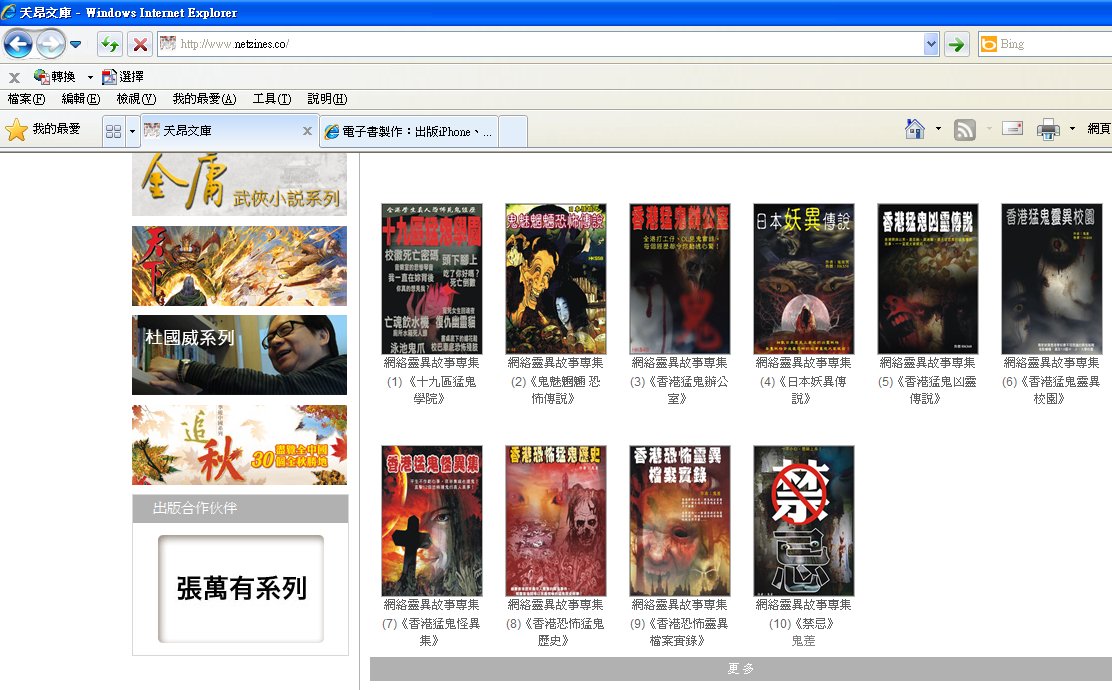Open the 網頁 command bar menu
Viewport: 1112px width, 690px height.
click(1099, 129)
